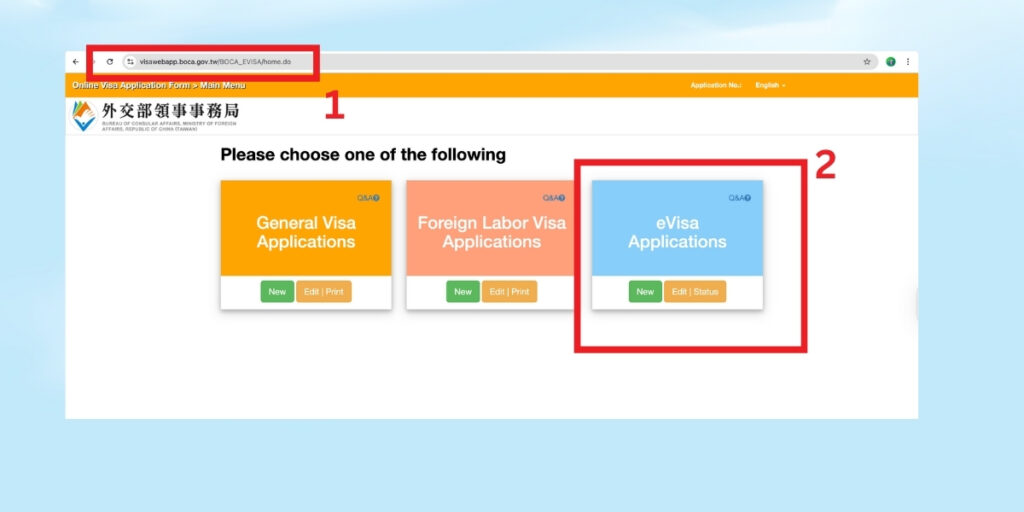Open Q&A help on General Visa card
The width and height of the screenshot is (1024, 512).
[368, 198]
